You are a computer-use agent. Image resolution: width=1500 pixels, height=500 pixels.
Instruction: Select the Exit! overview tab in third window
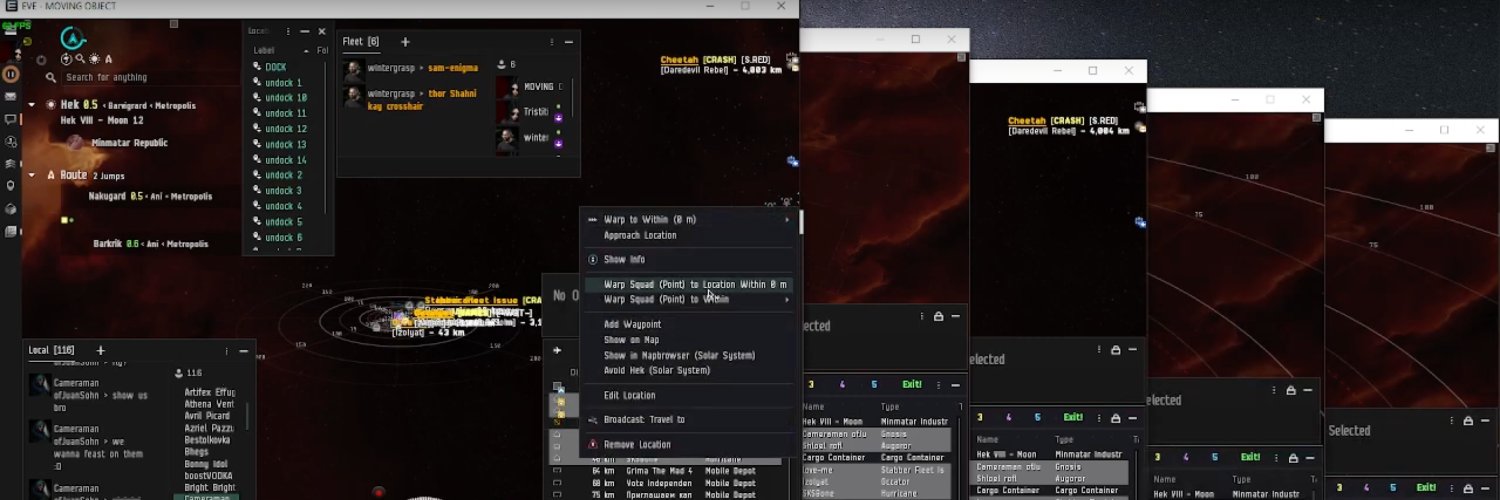[x=1073, y=417]
